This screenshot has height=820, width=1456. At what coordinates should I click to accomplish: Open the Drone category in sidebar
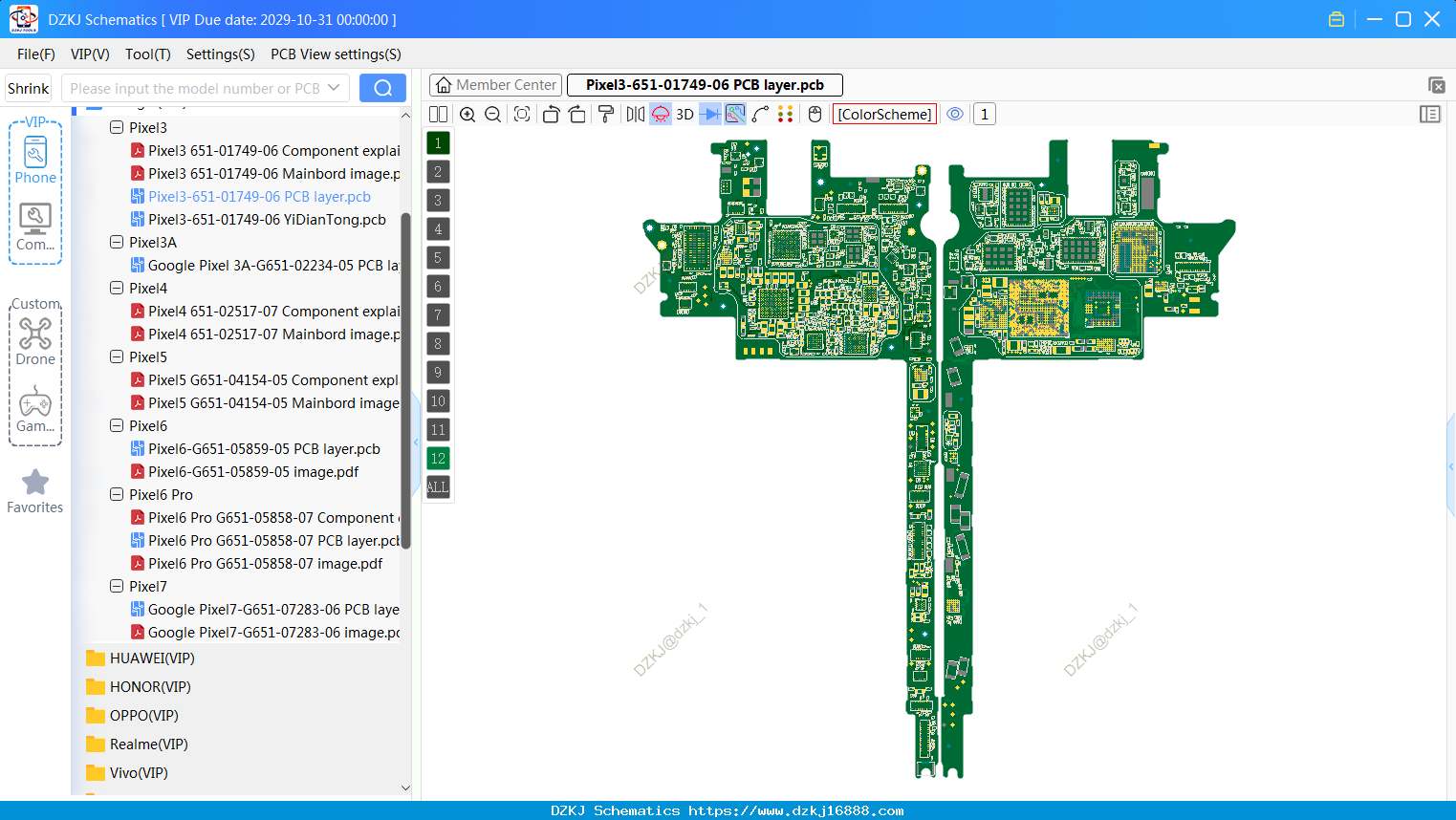click(x=35, y=342)
